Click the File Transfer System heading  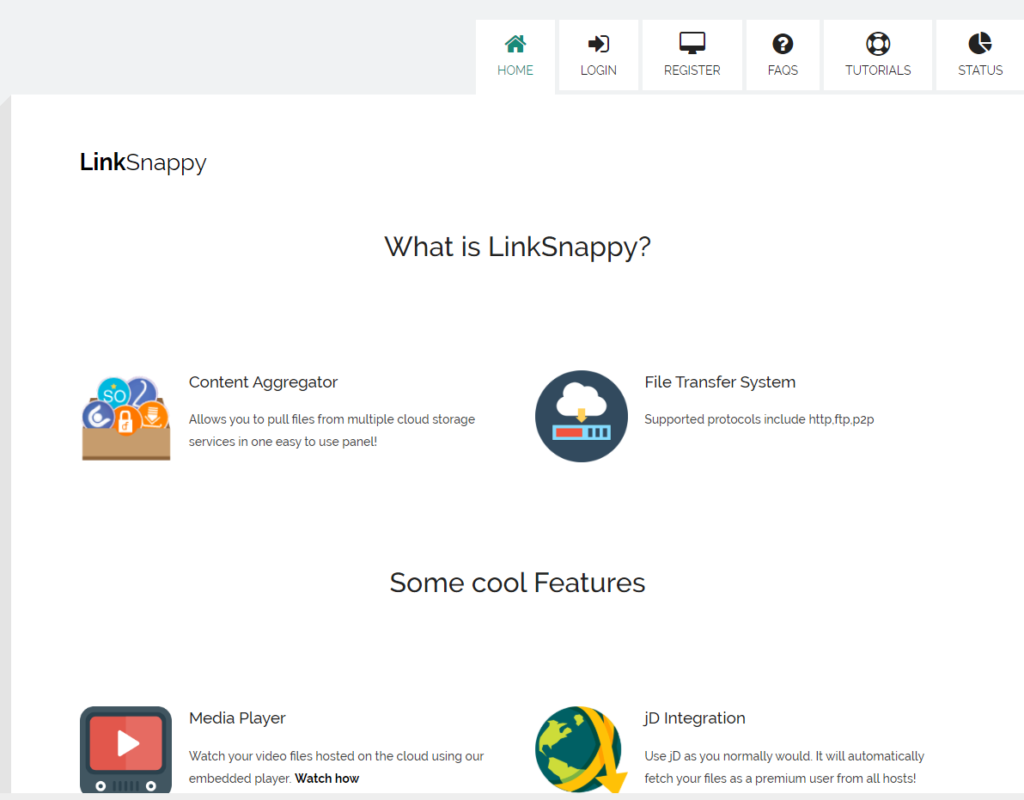point(720,382)
